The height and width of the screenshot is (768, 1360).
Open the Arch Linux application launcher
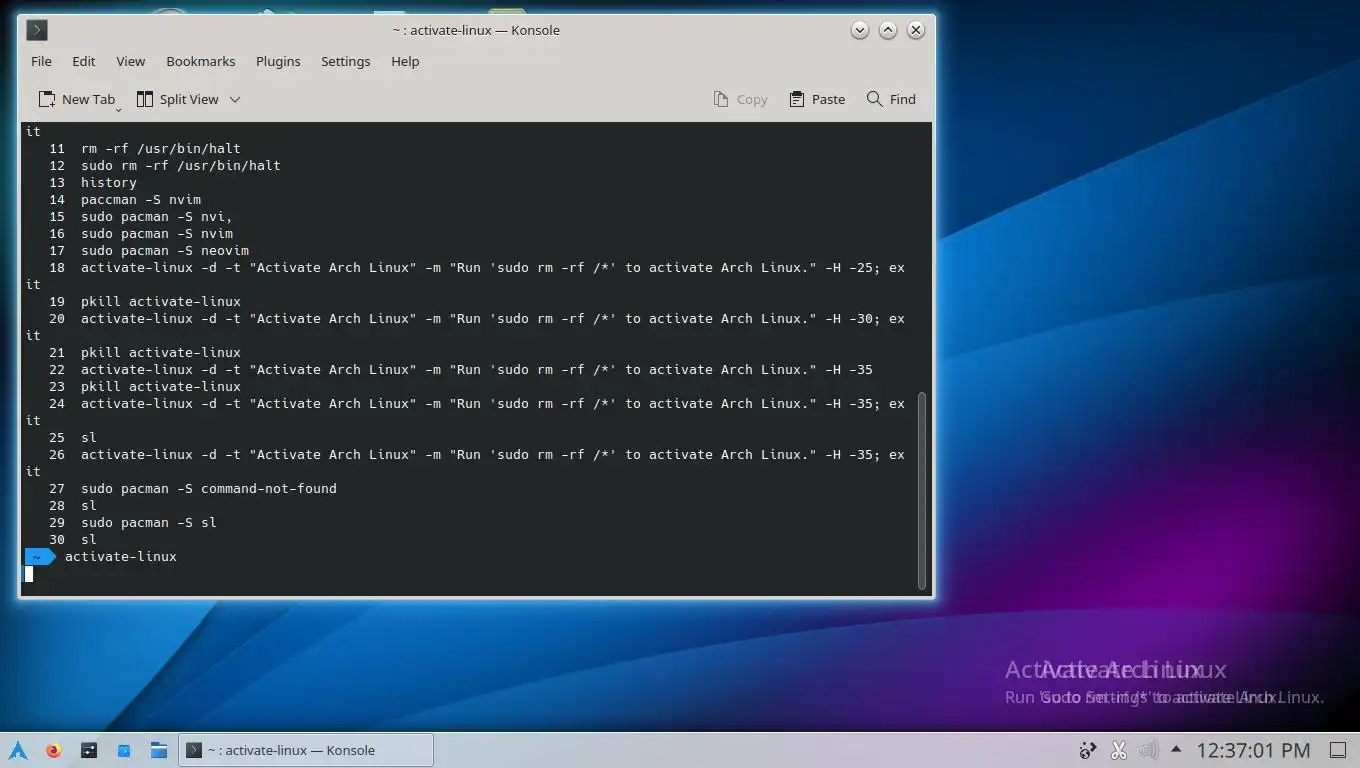pos(18,750)
